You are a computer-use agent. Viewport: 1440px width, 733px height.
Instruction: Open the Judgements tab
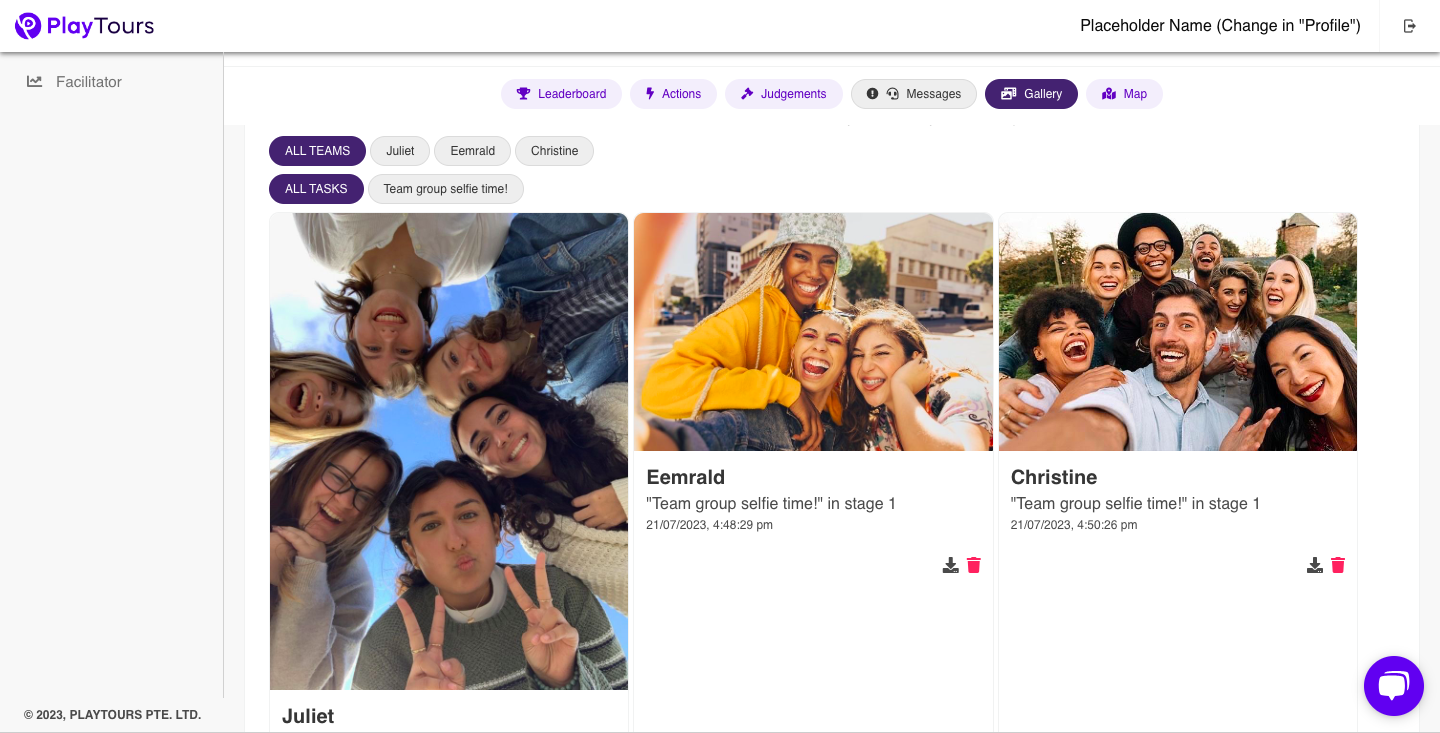[x=783, y=94]
